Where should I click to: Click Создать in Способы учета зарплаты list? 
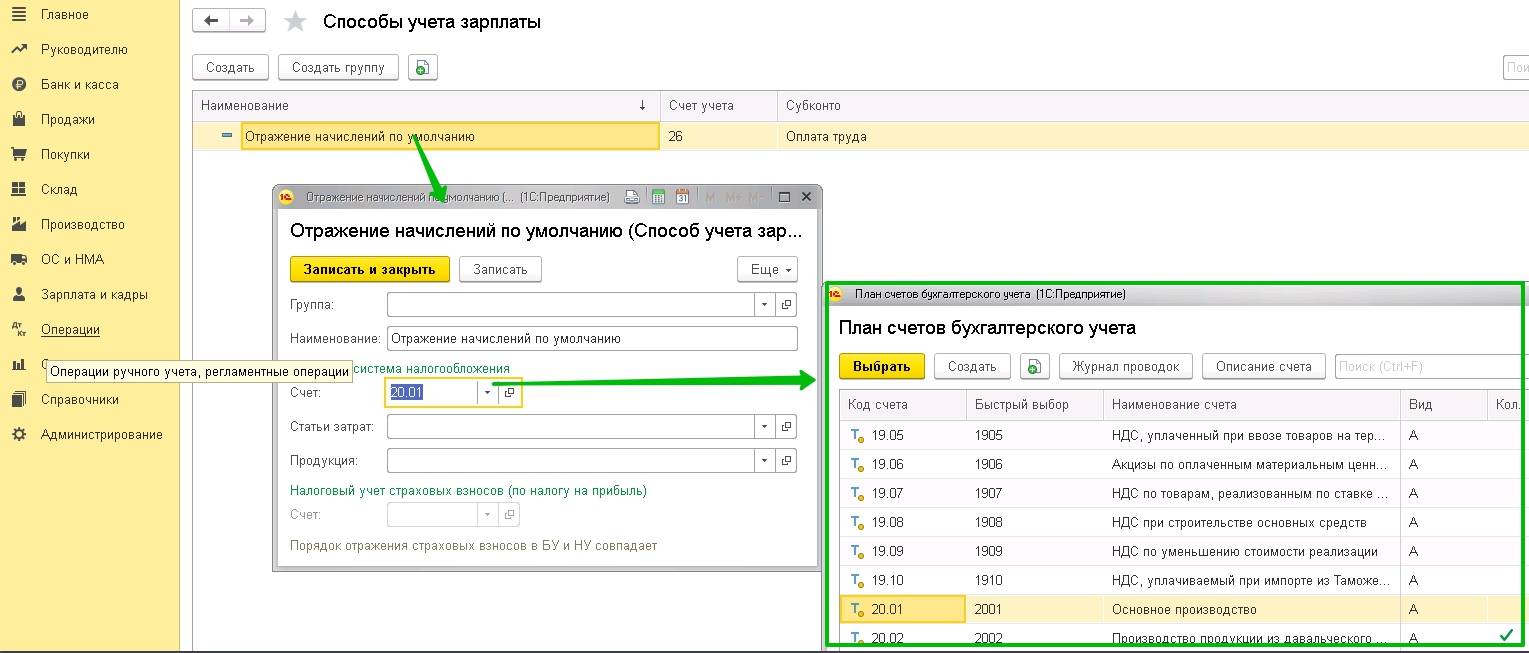pyautogui.click(x=230, y=68)
